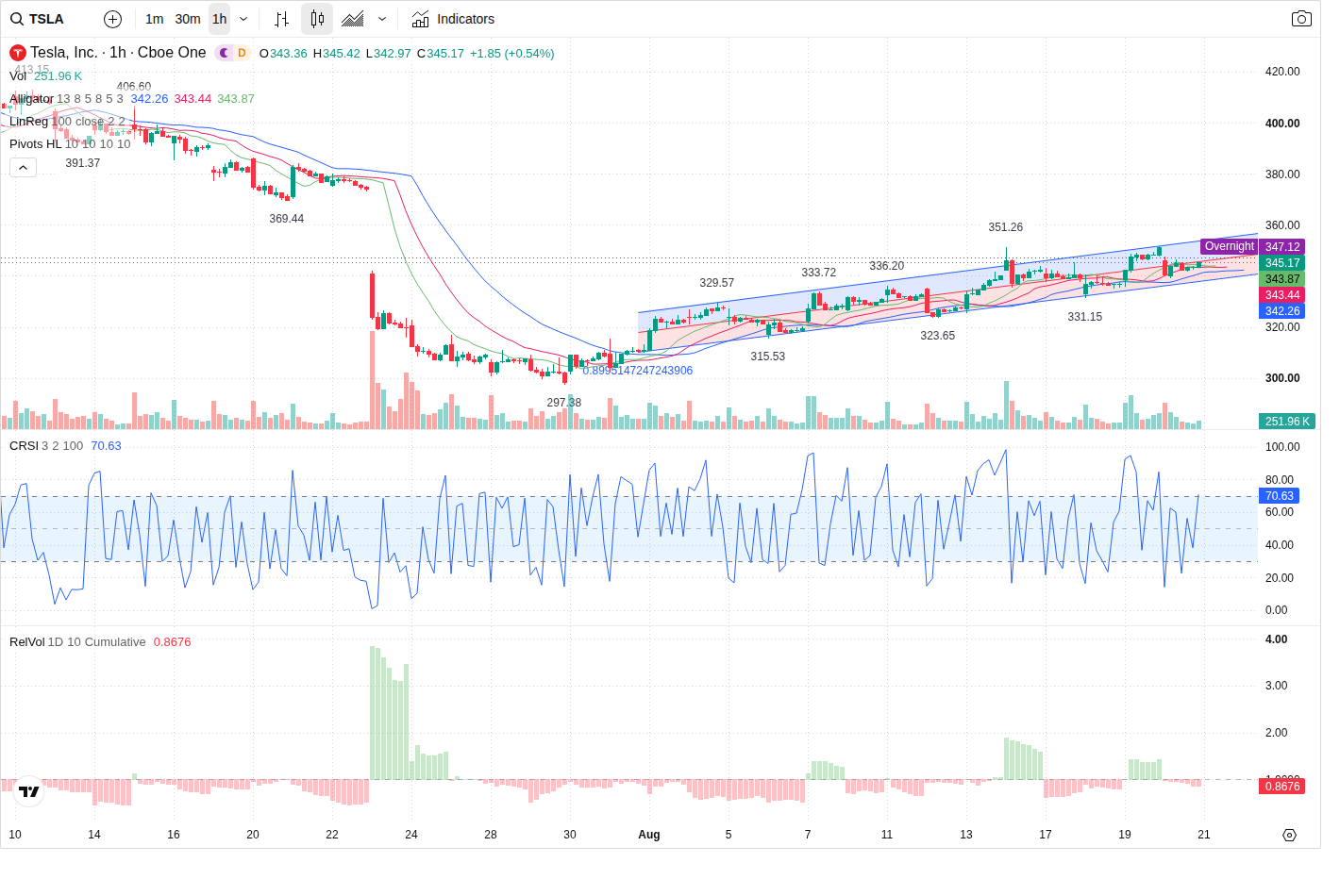This screenshot has width=1340, height=896.
Task: Click the 351.26 pivot high label
Action: (1005, 227)
